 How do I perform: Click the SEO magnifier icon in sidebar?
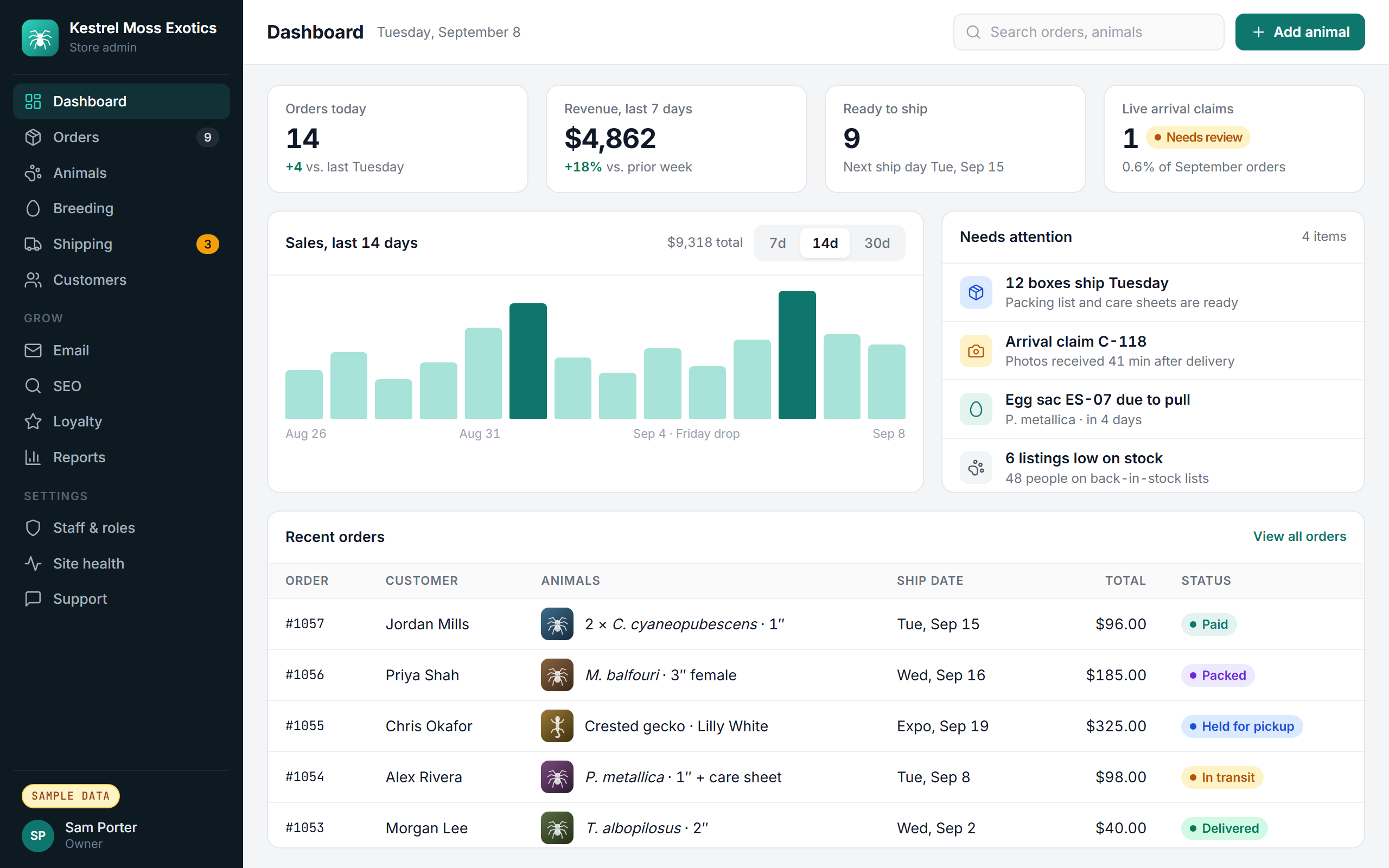33,386
